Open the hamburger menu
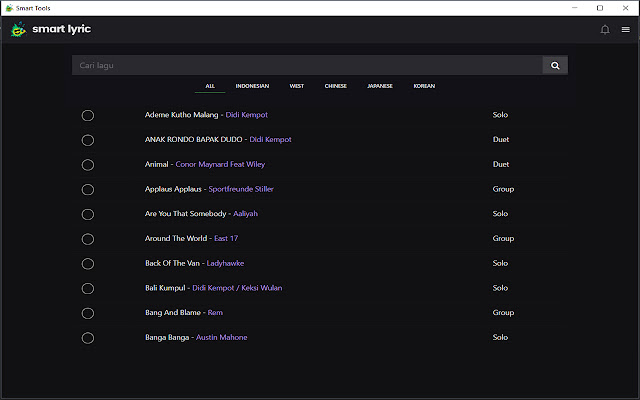This screenshot has height=400, width=640. (x=625, y=29)
